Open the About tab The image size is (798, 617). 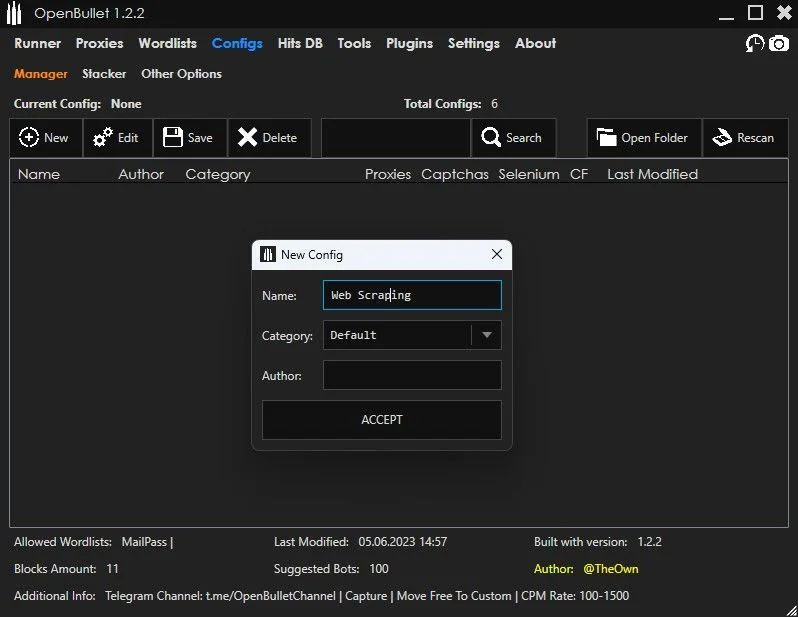tap(535, 43)
